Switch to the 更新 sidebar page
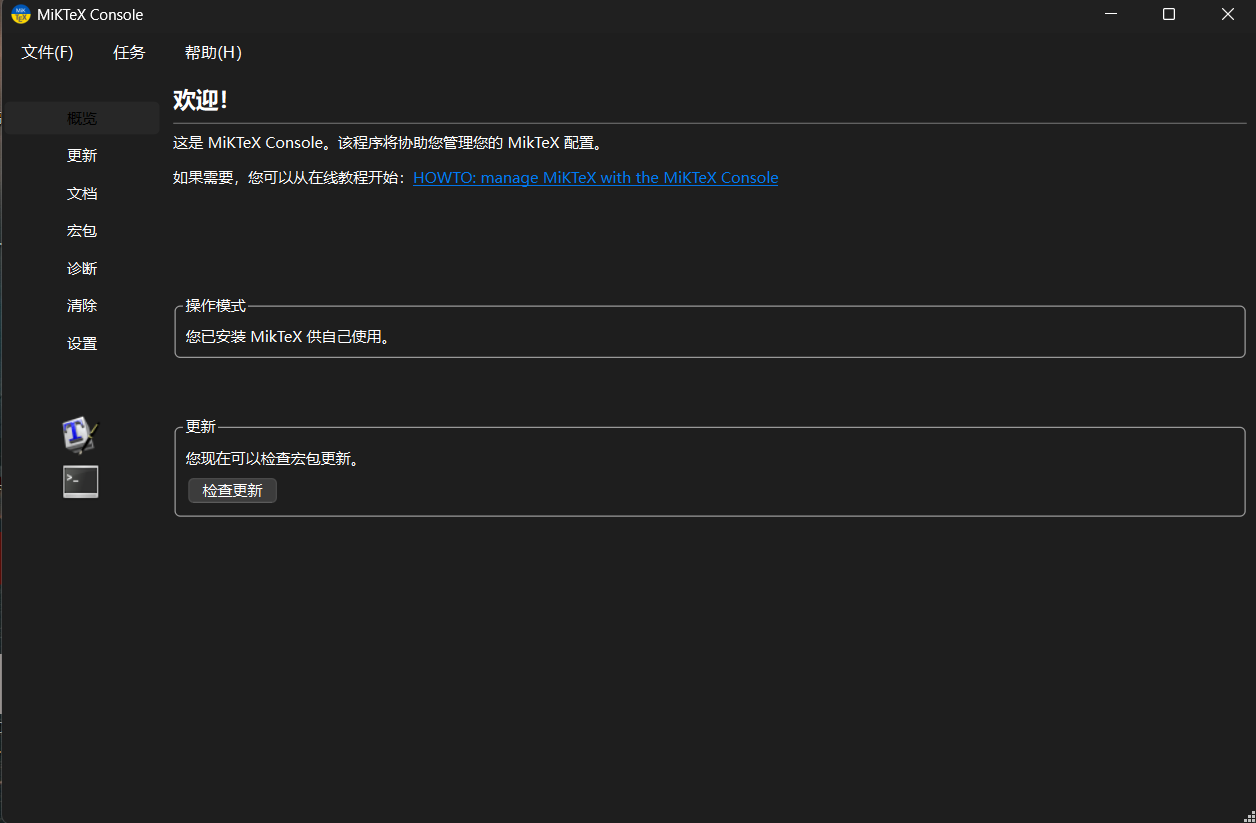1256x823 pixels. point(82,156)
